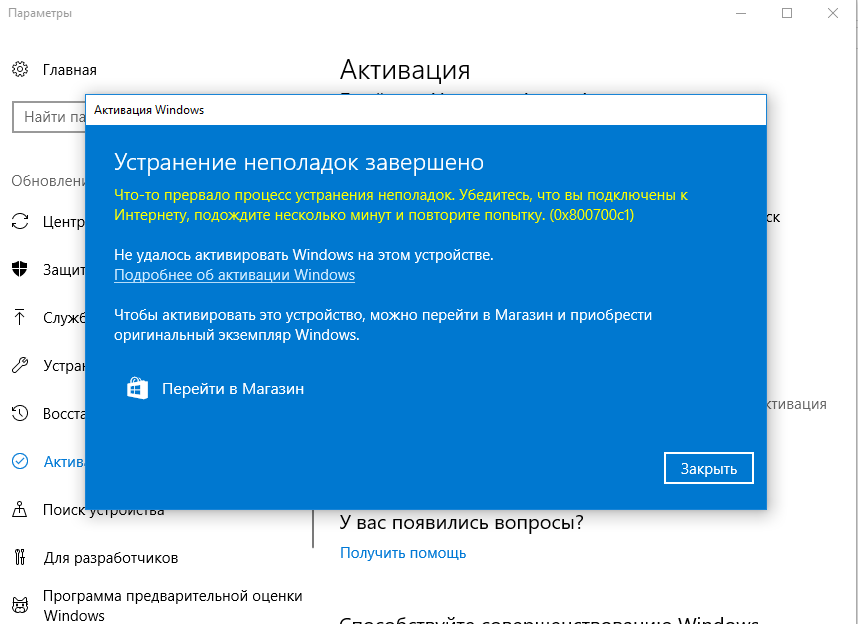
Task: Click the yellow error message with code 0x800700c1
Action: [x=401, y=205]
